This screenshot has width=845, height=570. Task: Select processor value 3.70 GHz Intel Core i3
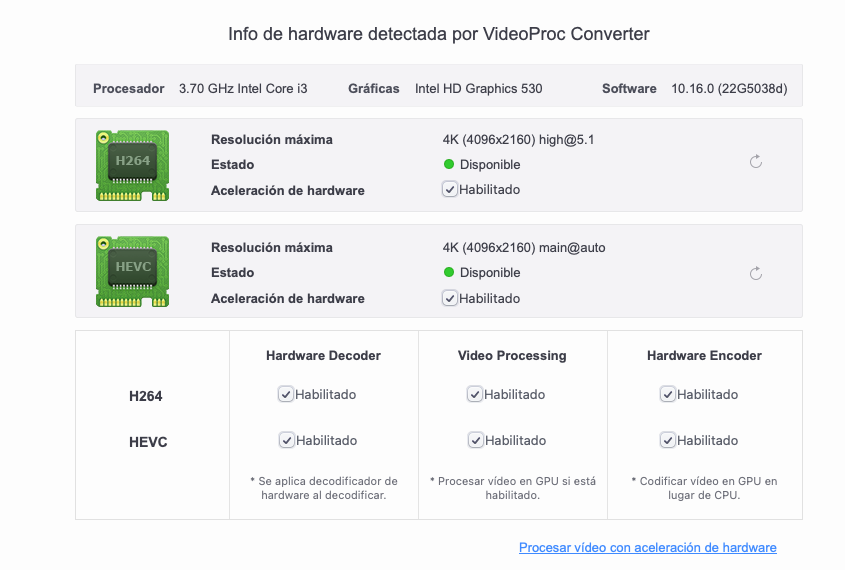[243, 88]
